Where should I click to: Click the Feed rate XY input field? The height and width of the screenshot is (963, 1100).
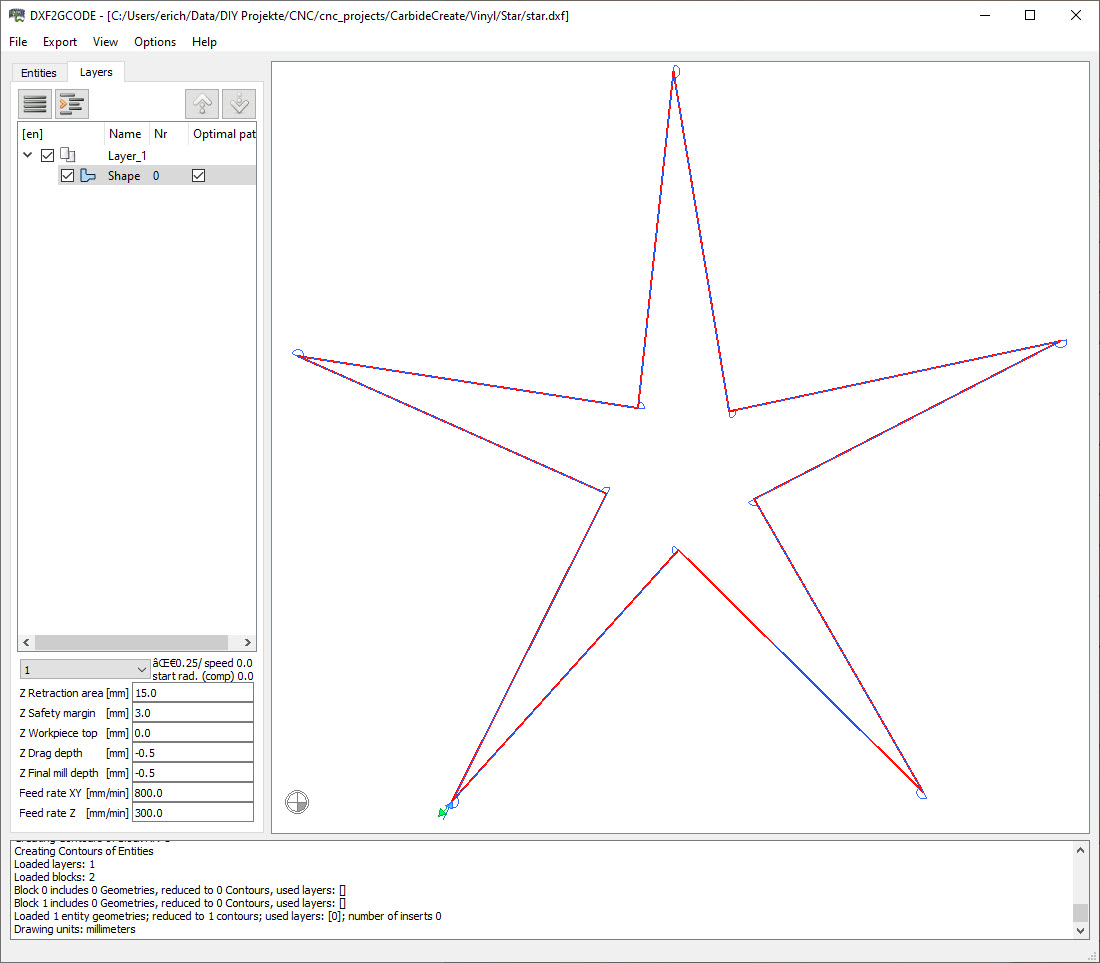(x=193, y=793)
